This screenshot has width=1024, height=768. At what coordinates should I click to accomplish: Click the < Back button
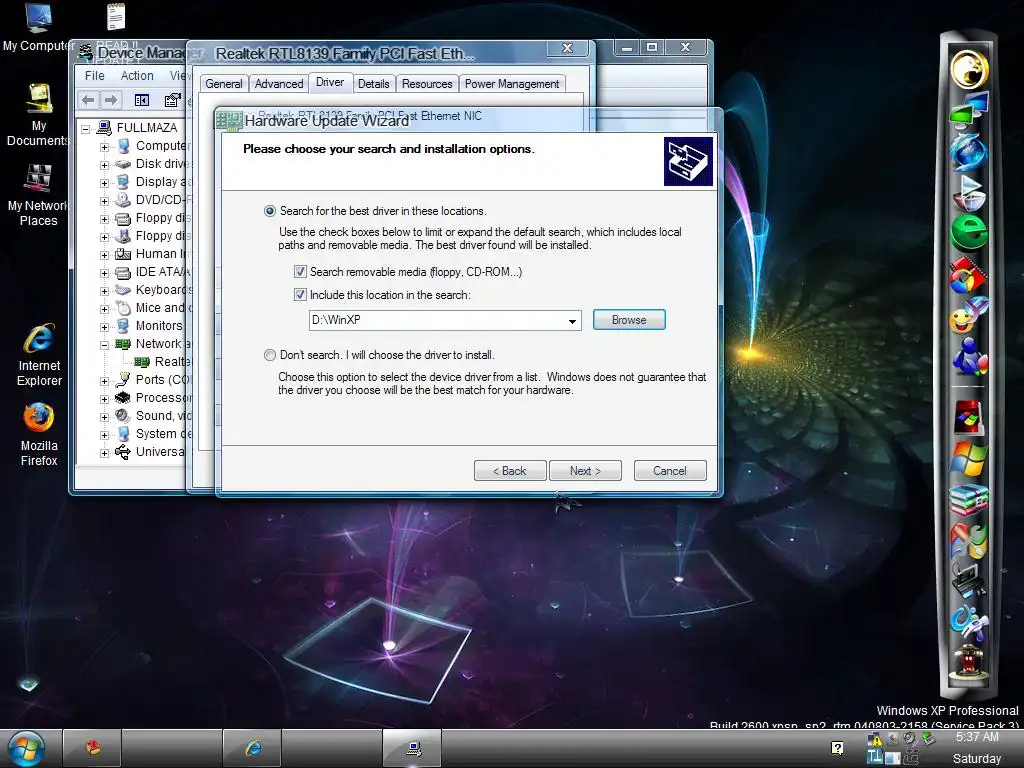[x=510, y=471]
